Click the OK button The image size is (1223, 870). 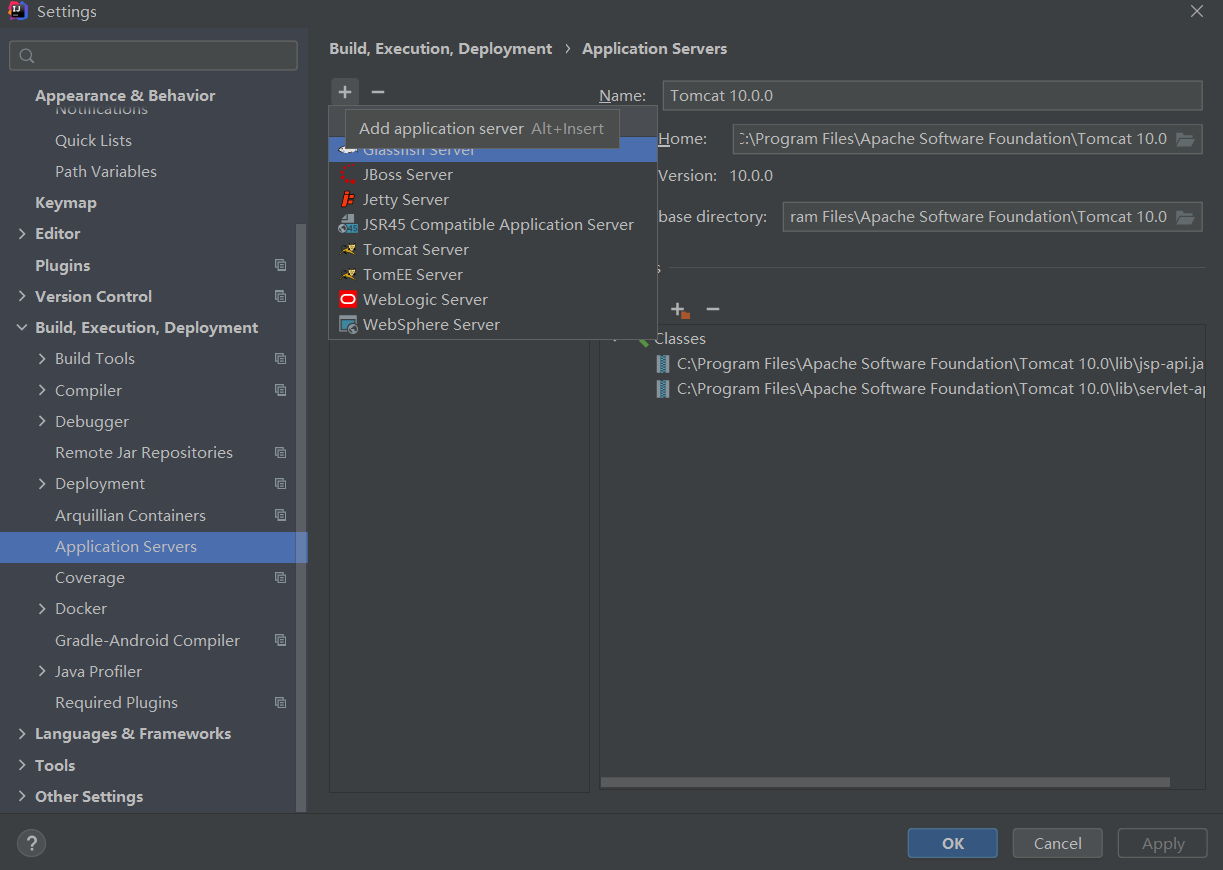coord(953,843)
